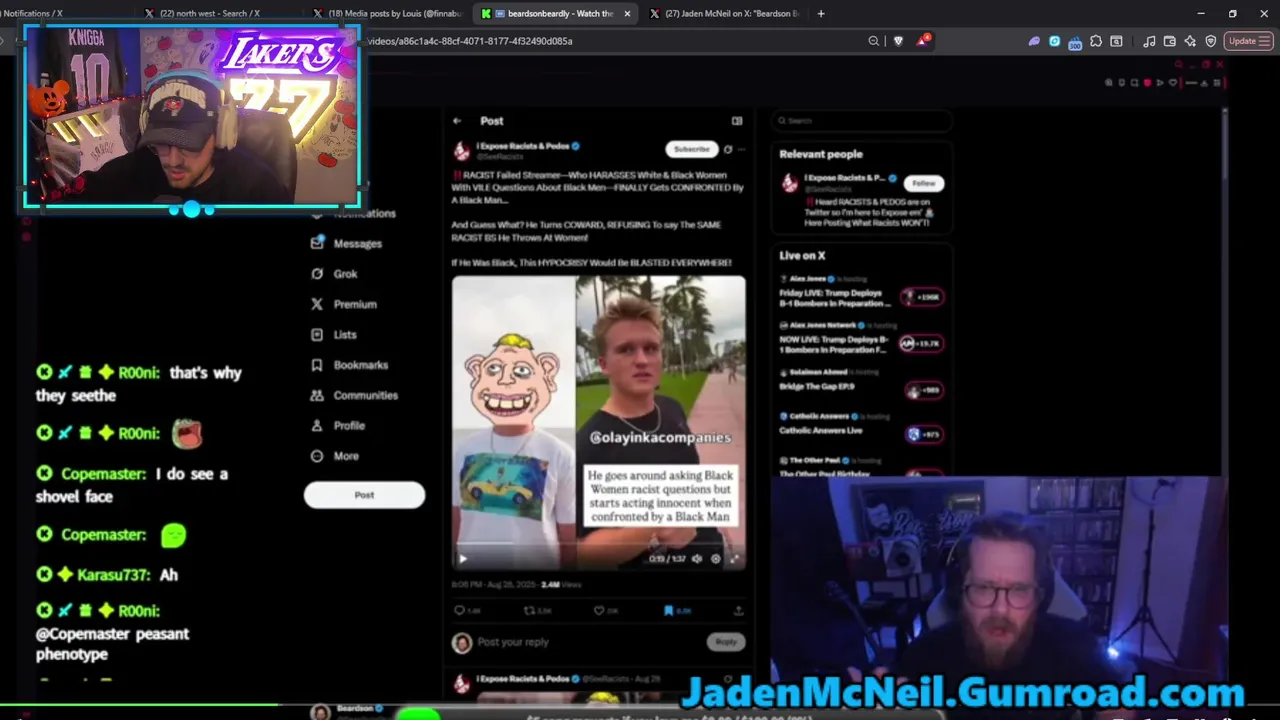
Task: Go back using the Post back arrow
Action: (x=457, y=121)
